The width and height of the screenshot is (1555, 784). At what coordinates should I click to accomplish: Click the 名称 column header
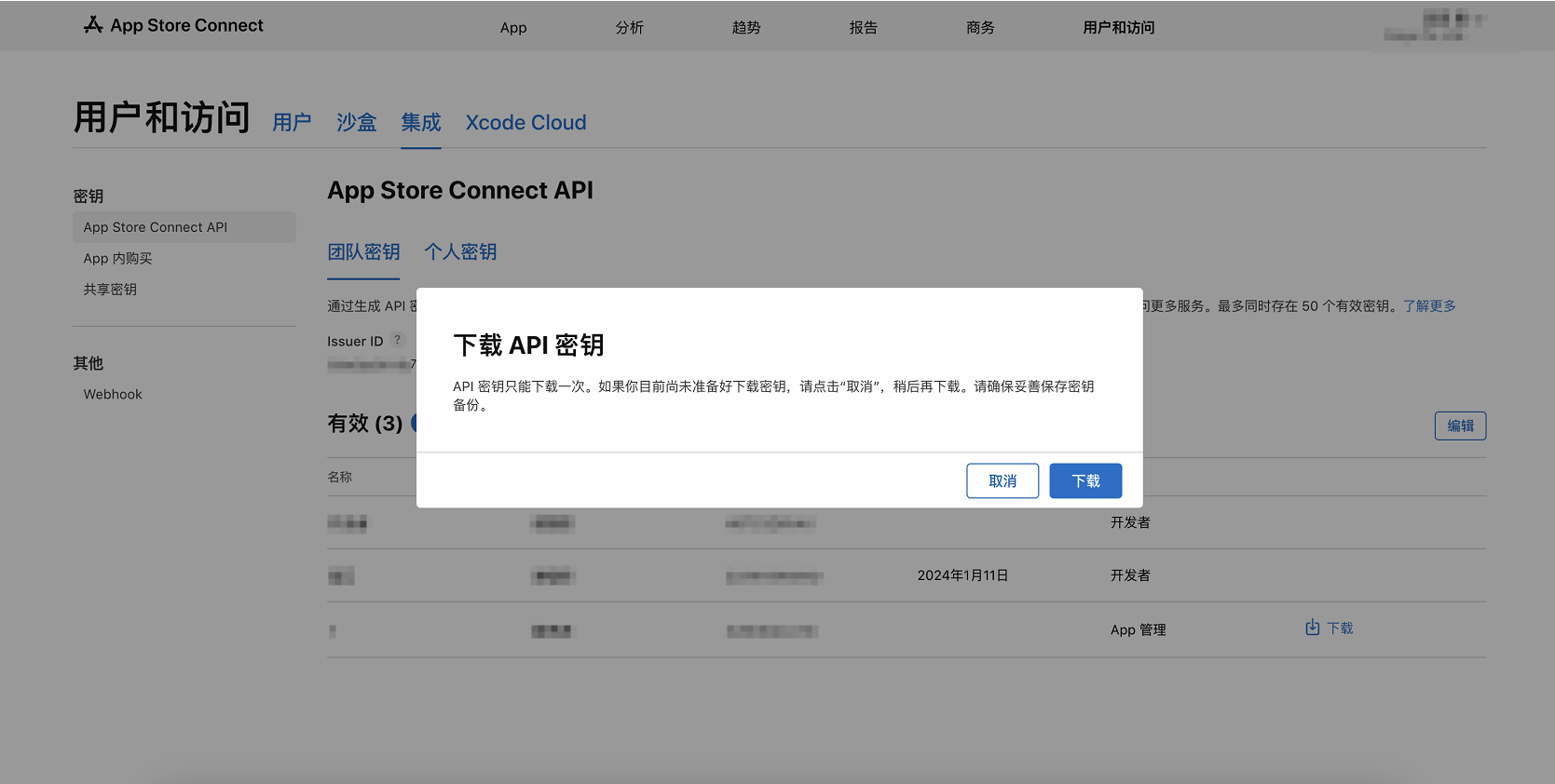click(x=339, y=476)
